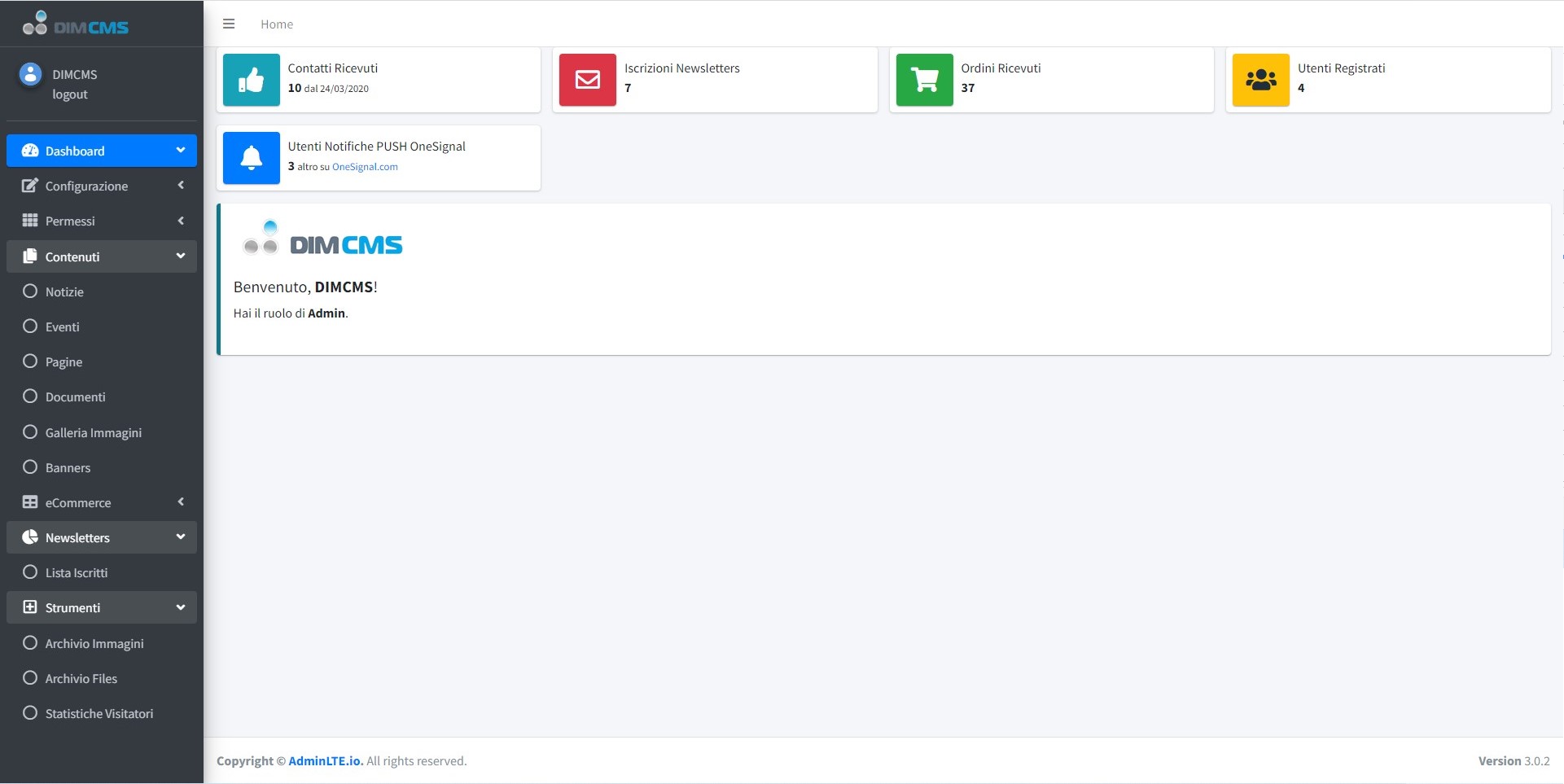Open the Archivio Files menu item

(102, 678)
